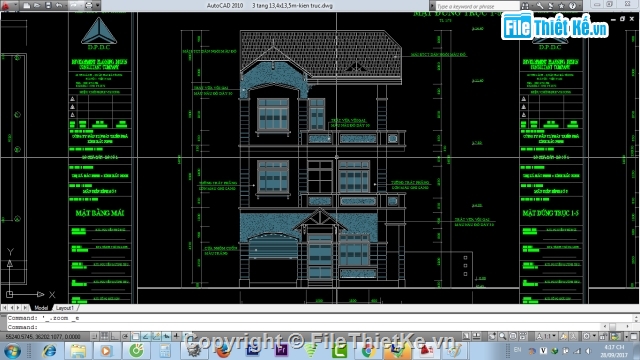Open Google Chrome from the taskbar
The width and height of the screenshot is (640, 360).
368,351
